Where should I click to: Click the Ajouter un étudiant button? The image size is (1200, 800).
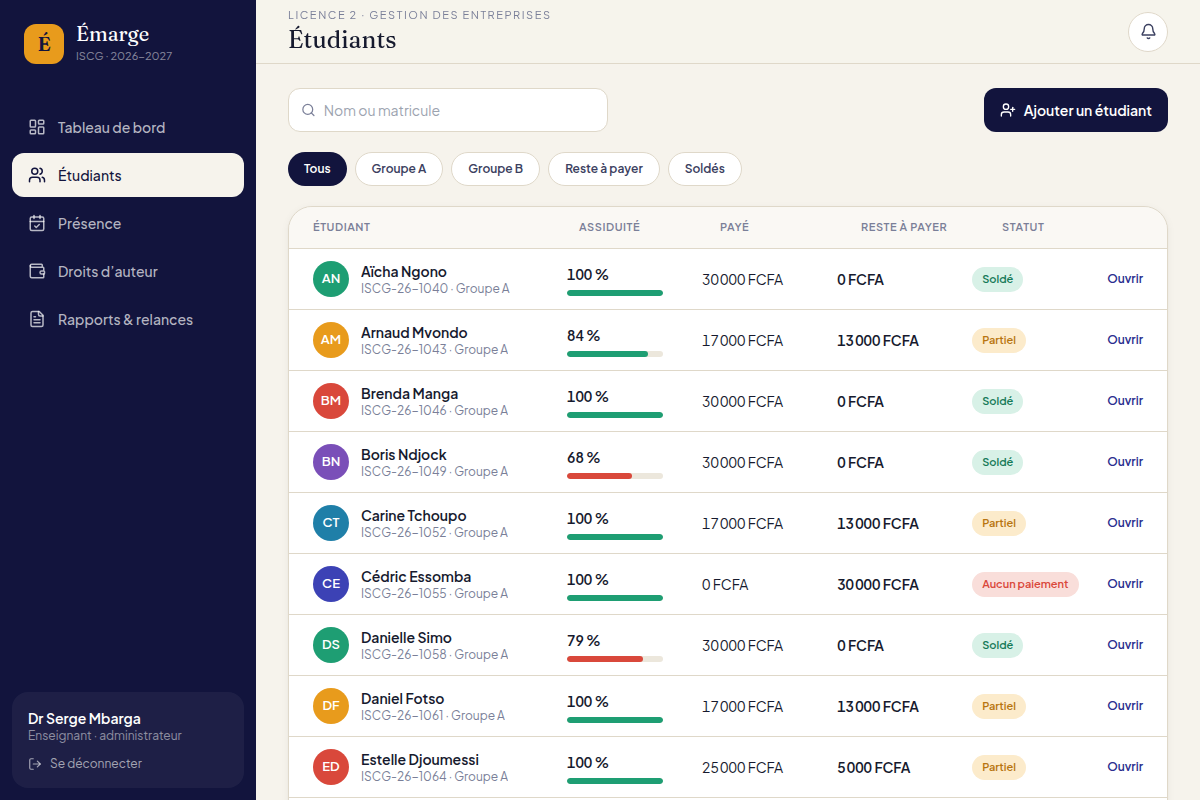pyautogui.click(x=1076, y=110)
